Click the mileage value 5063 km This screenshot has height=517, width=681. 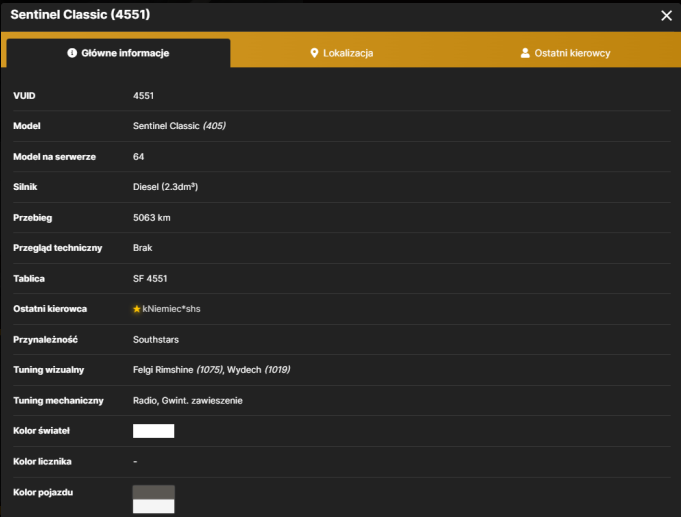152,218
